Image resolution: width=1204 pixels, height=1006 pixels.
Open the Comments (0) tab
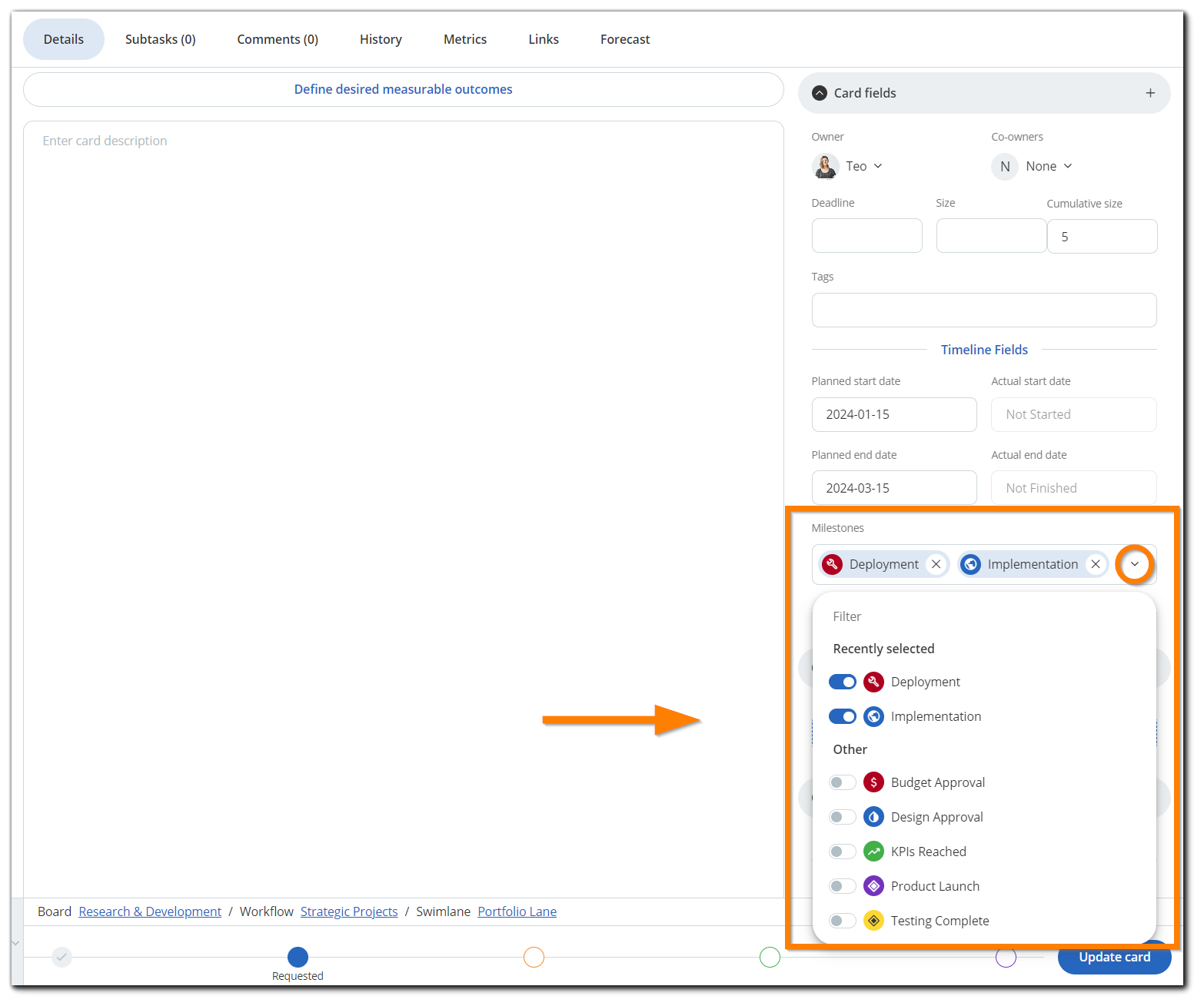(x=278, y=39)
